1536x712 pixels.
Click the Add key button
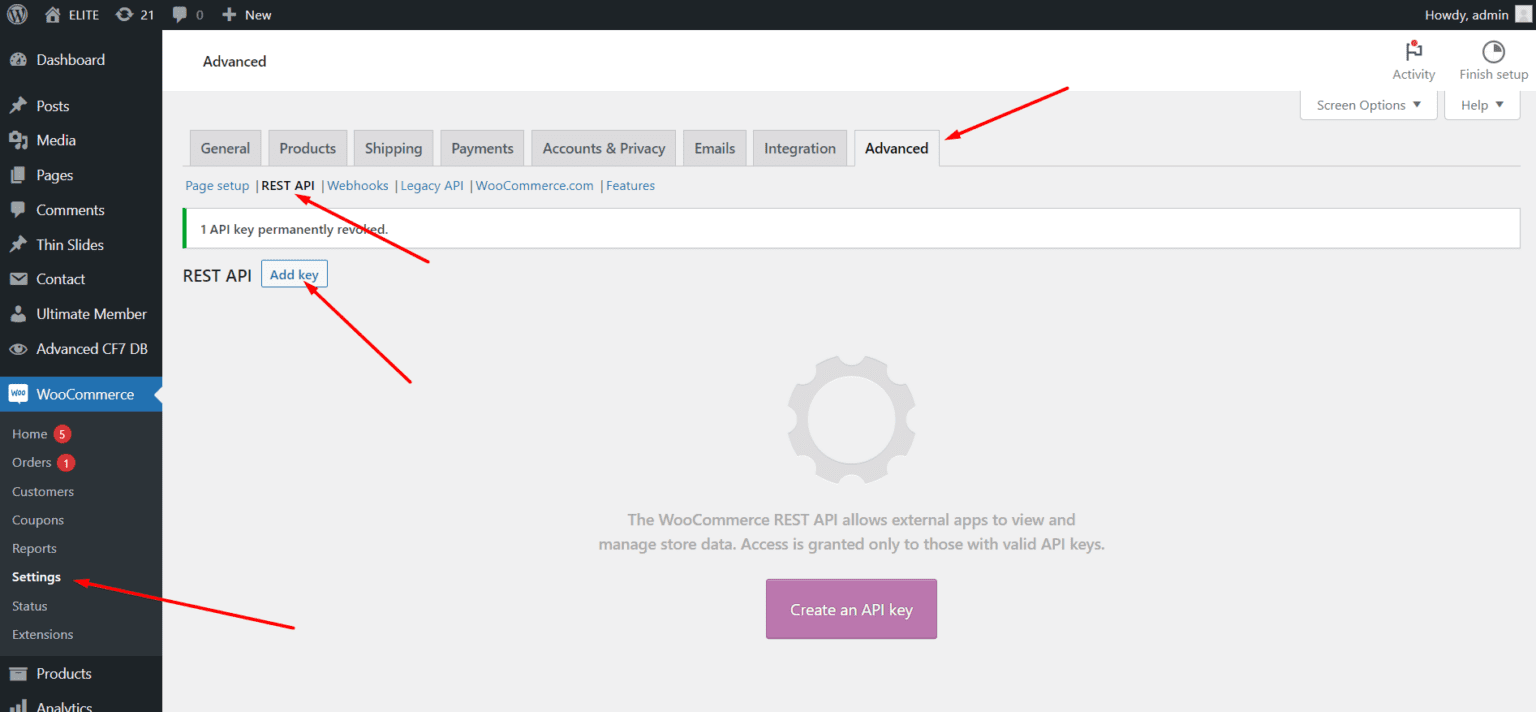(294, 274)
